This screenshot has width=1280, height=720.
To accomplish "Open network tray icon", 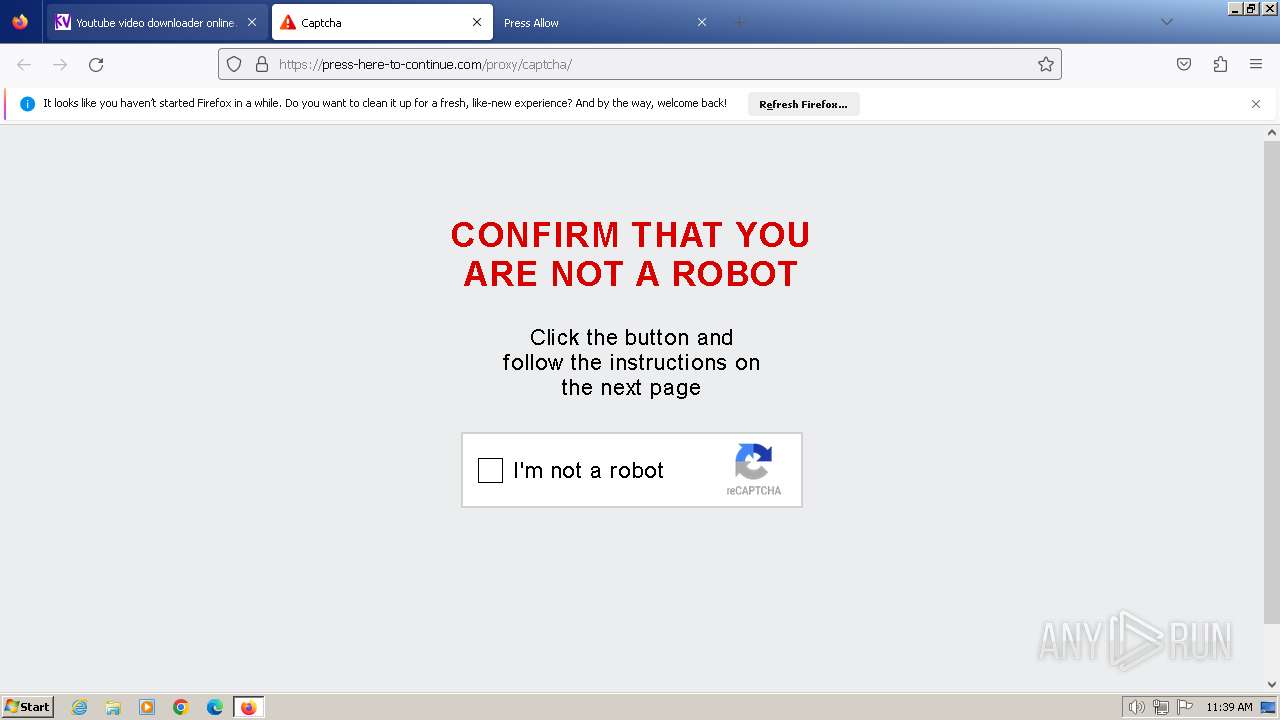I will pyautogui.click(x=1161, y=707).
